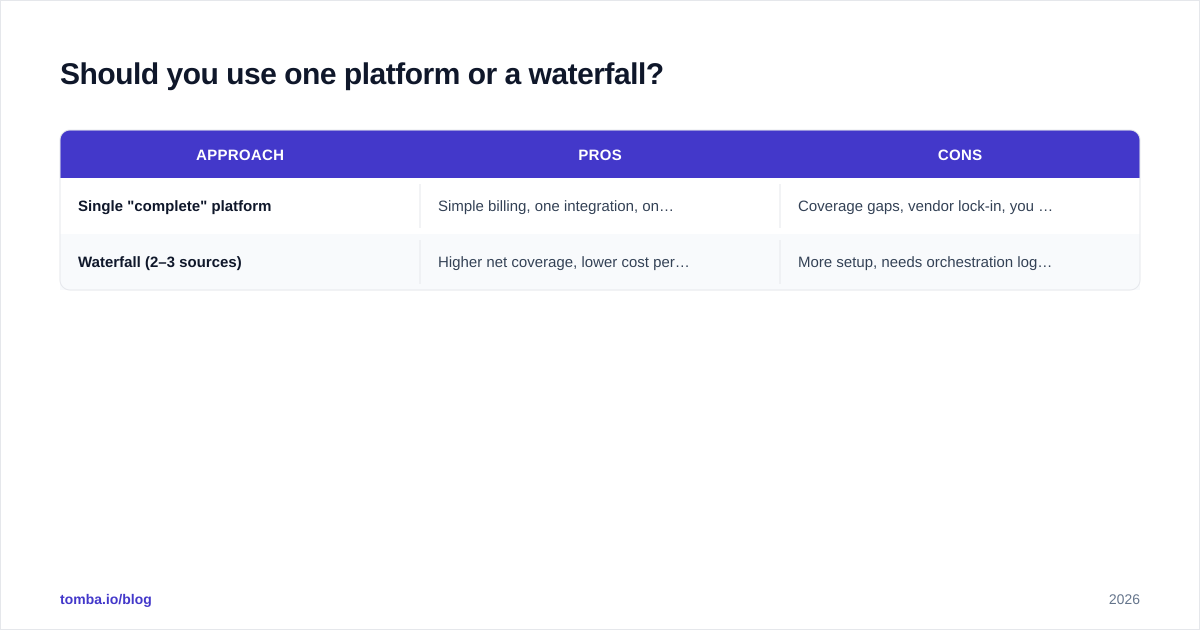This screenshot has height=630, width=1200.
Task: Open the tomba.io/blog link
Action: 106,599
